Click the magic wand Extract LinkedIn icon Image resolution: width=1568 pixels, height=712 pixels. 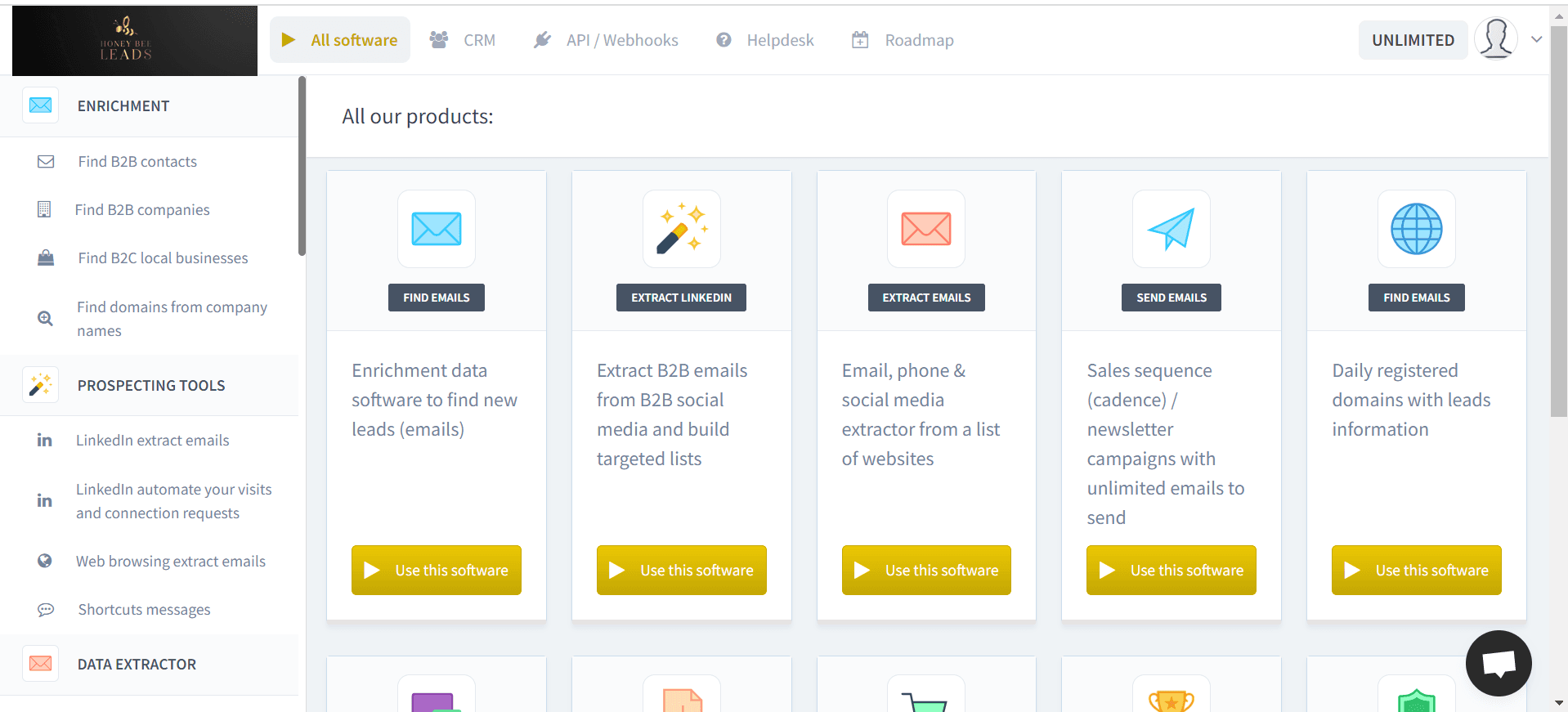[x=681, y=229]
